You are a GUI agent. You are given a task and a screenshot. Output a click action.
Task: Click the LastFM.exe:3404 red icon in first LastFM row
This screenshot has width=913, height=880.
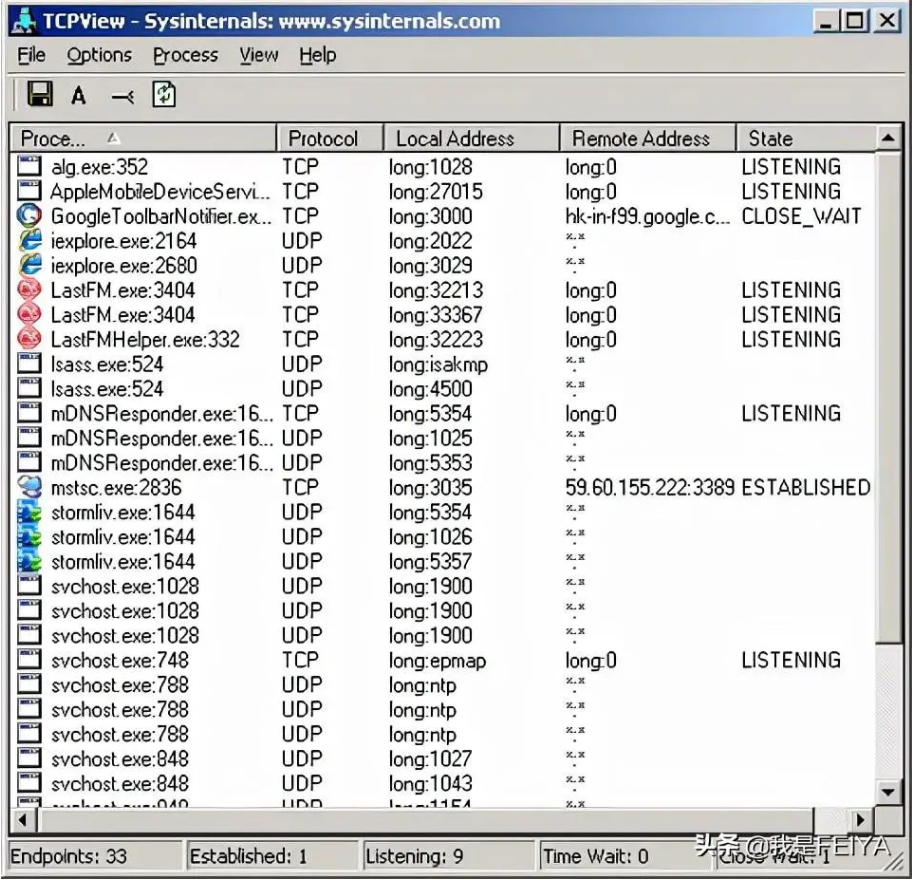pyautogui.click(x=31, y=290)
